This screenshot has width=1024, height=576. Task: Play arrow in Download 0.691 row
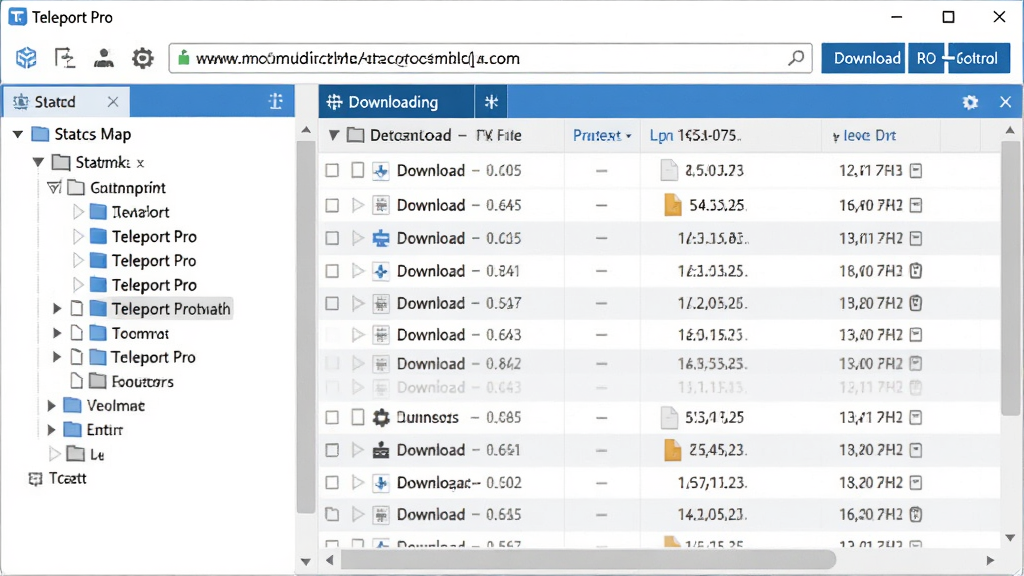(x=357, y=449)
